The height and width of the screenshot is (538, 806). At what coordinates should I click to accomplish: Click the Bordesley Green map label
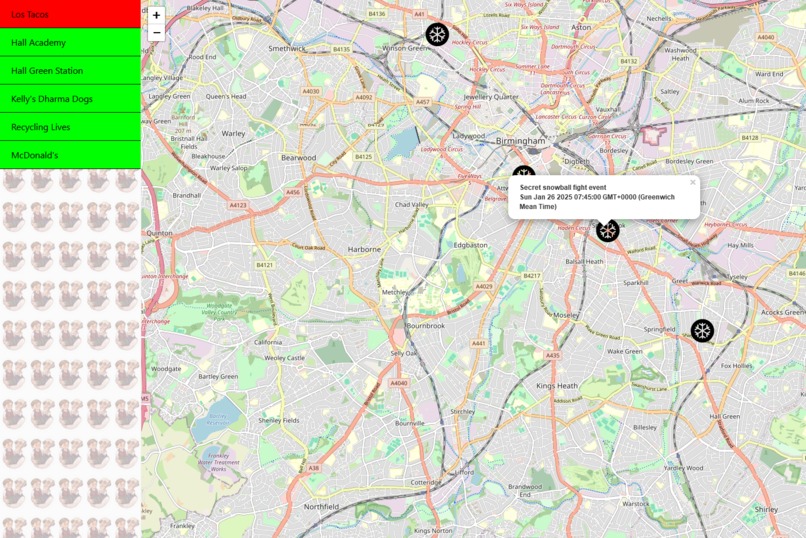(689, 161)
